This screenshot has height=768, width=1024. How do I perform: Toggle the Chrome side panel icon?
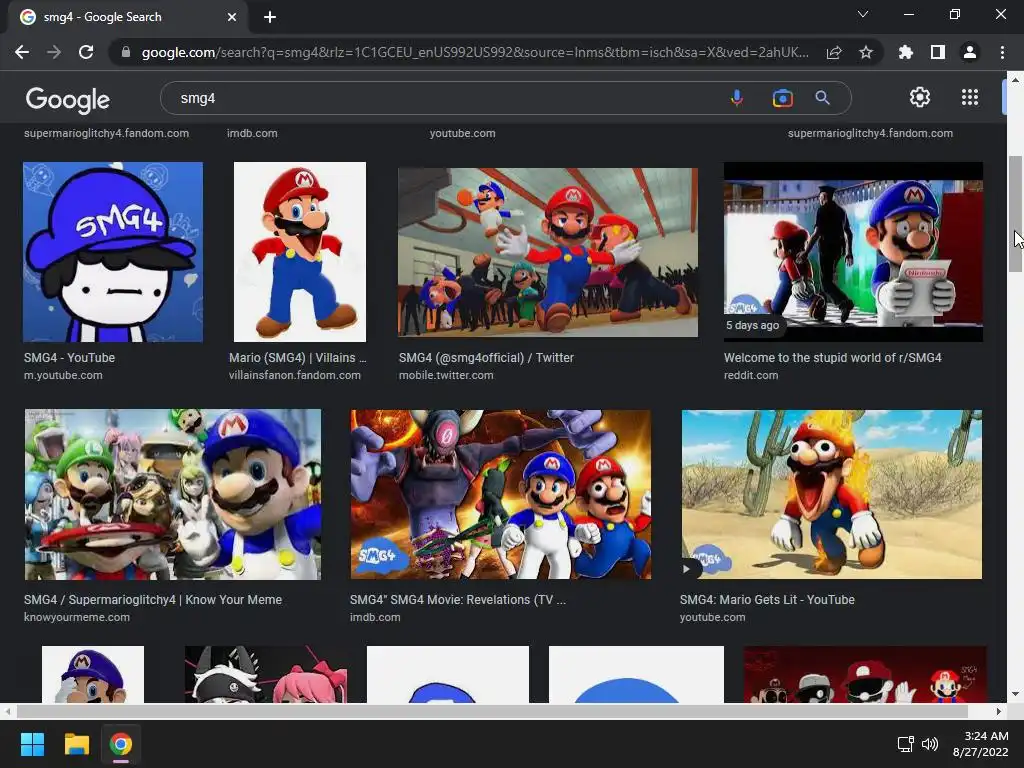pos(938,52)
